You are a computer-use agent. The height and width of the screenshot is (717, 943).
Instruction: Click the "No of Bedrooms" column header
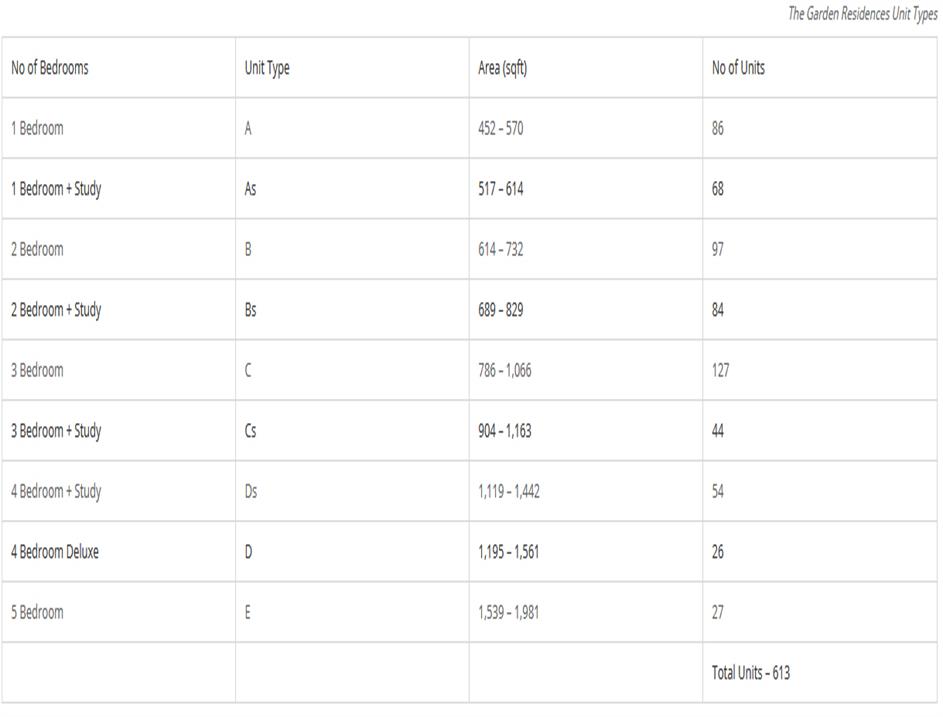click(50, 68)
